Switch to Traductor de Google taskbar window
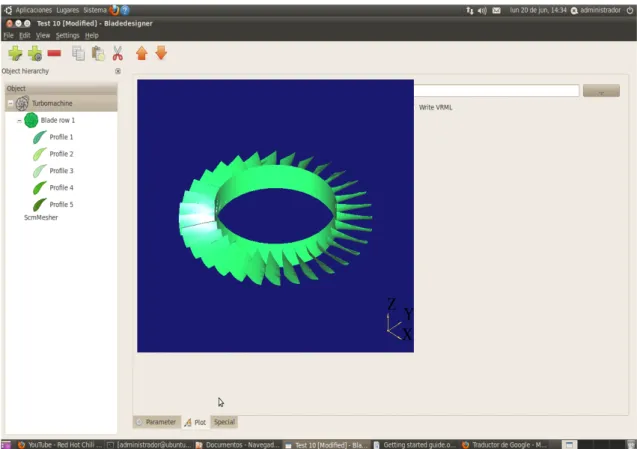This screenshot has height=449, width=637. click(504, 445)
